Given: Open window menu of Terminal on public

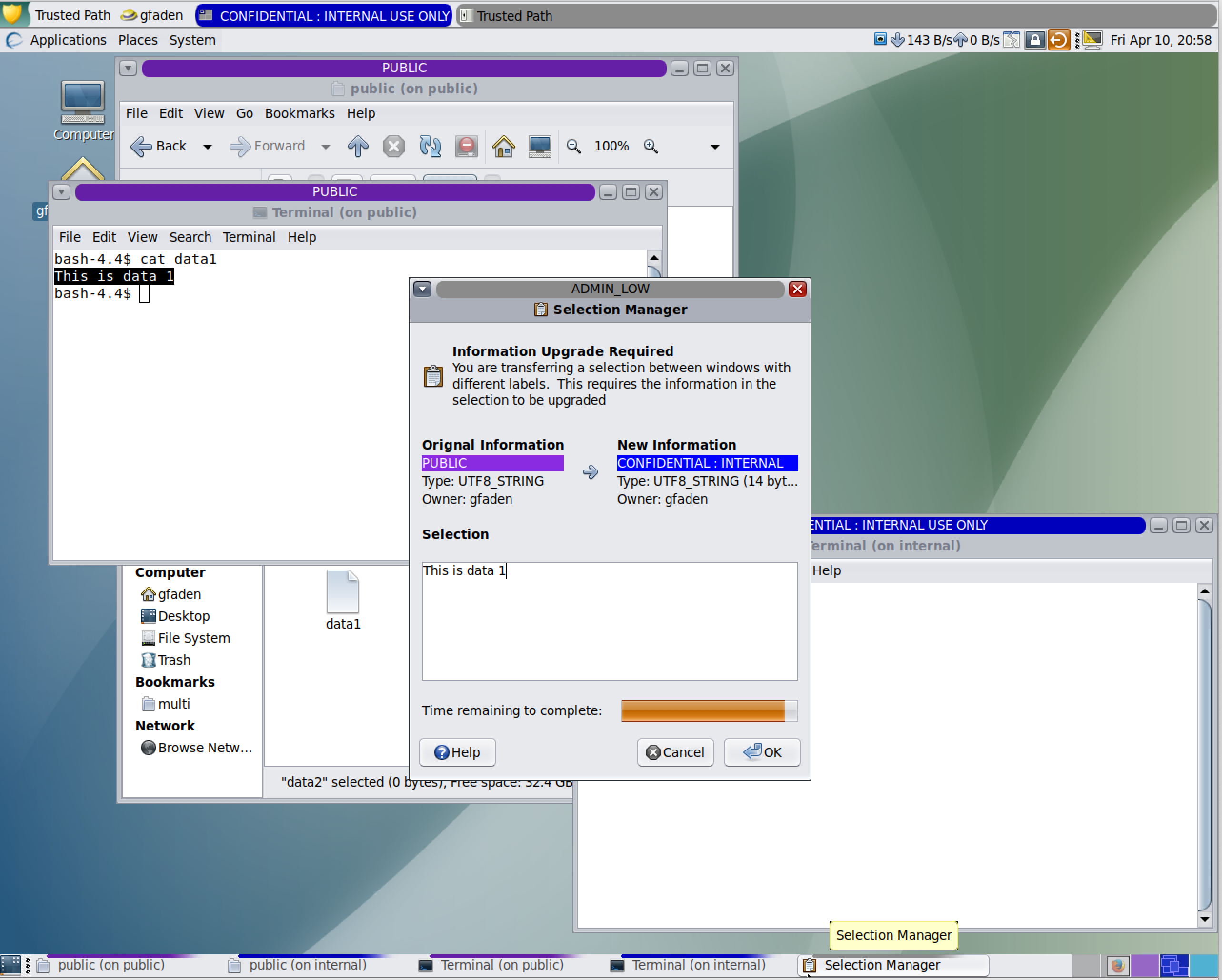Looking at the screenshot, I should [61, 192].
